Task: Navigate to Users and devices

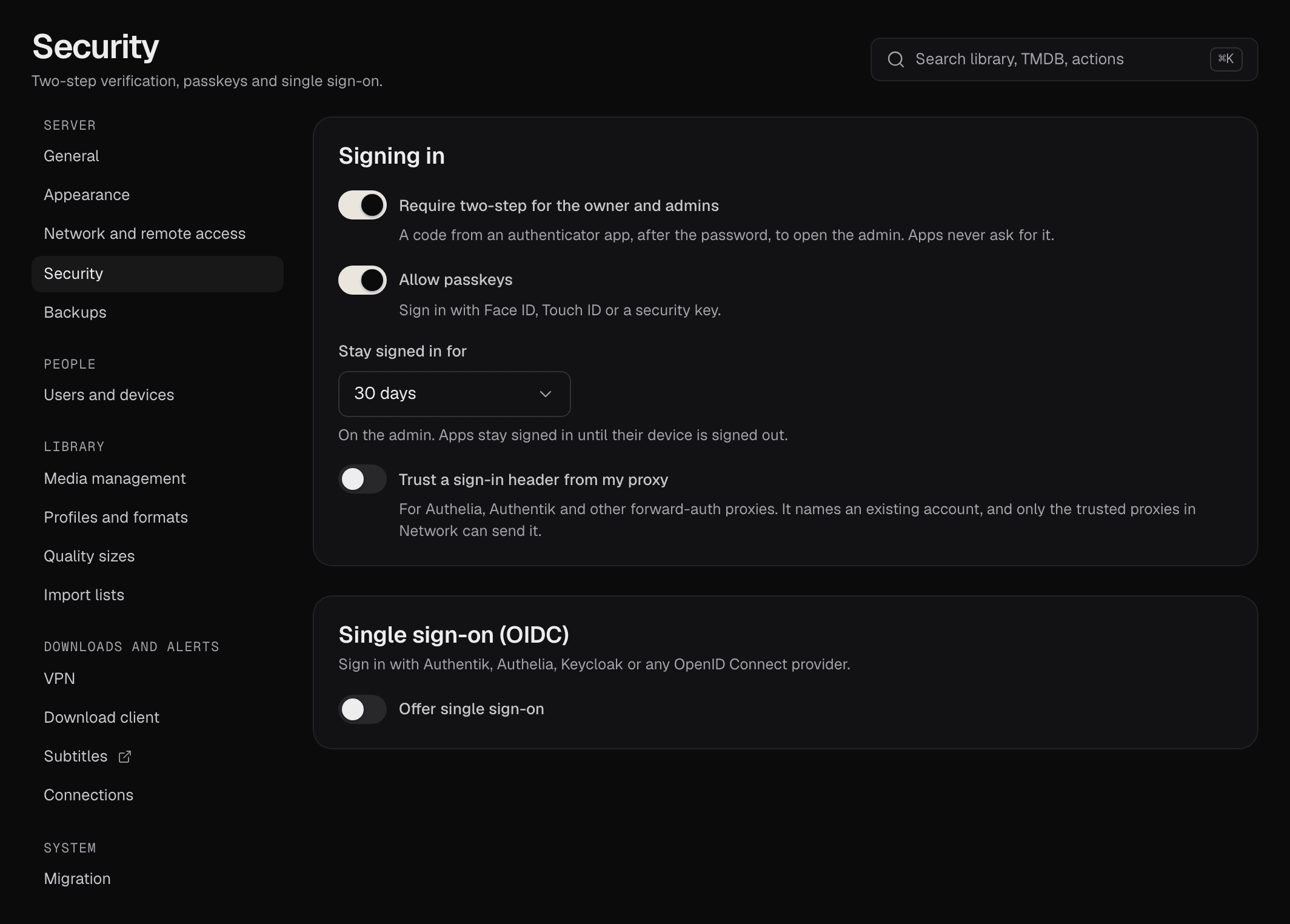Action: (x=157, y=395)
